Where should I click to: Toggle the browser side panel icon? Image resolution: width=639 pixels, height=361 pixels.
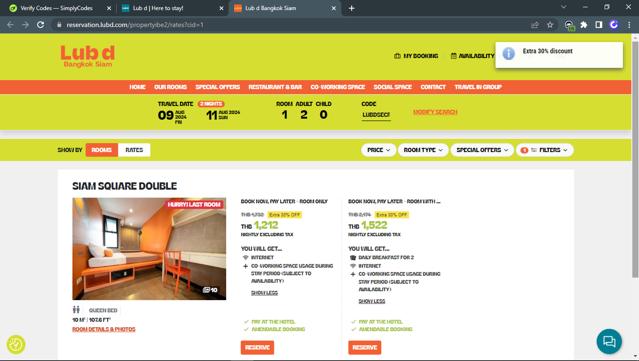[x=599, y=25]
